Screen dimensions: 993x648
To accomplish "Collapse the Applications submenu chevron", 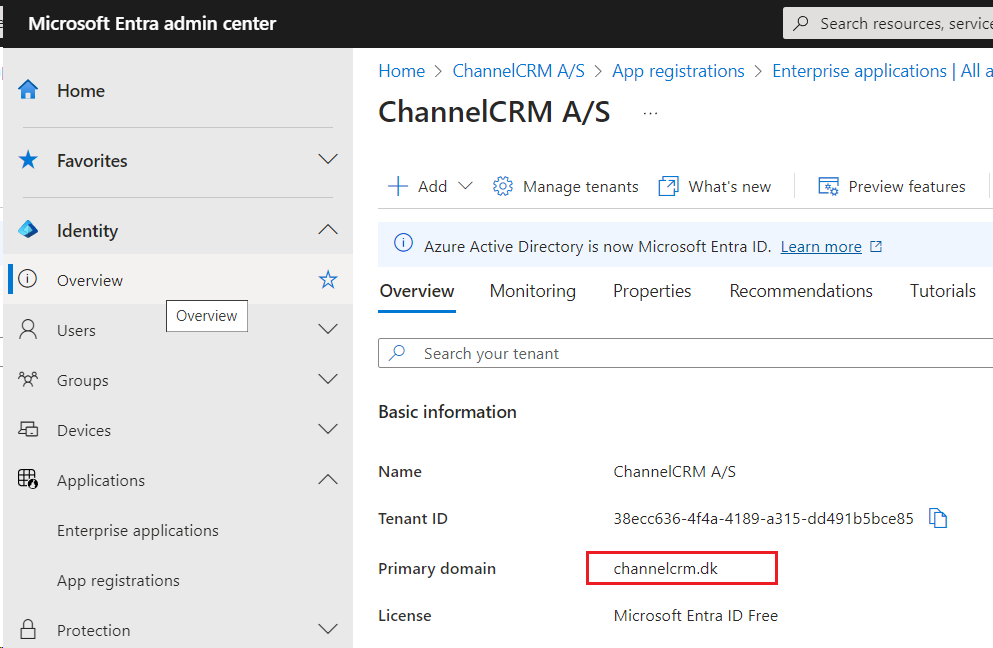I will point(327,480).
